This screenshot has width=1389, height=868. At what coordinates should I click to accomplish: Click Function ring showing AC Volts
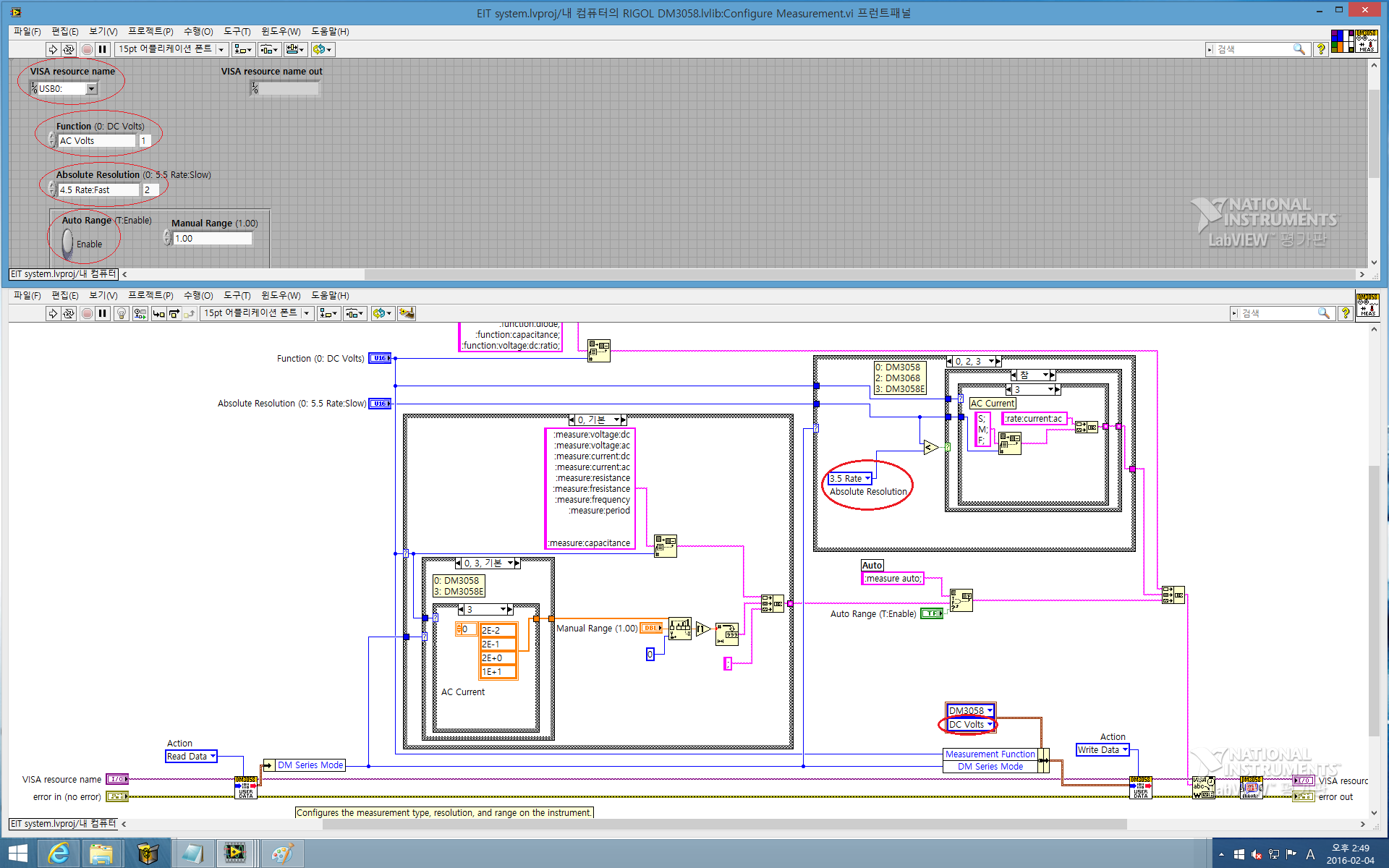pyautogui.click(x=97, y=140)
